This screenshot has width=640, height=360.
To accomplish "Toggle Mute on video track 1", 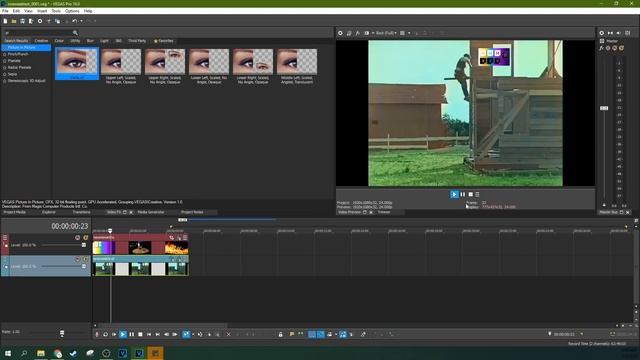I will [x=78, y=238].
